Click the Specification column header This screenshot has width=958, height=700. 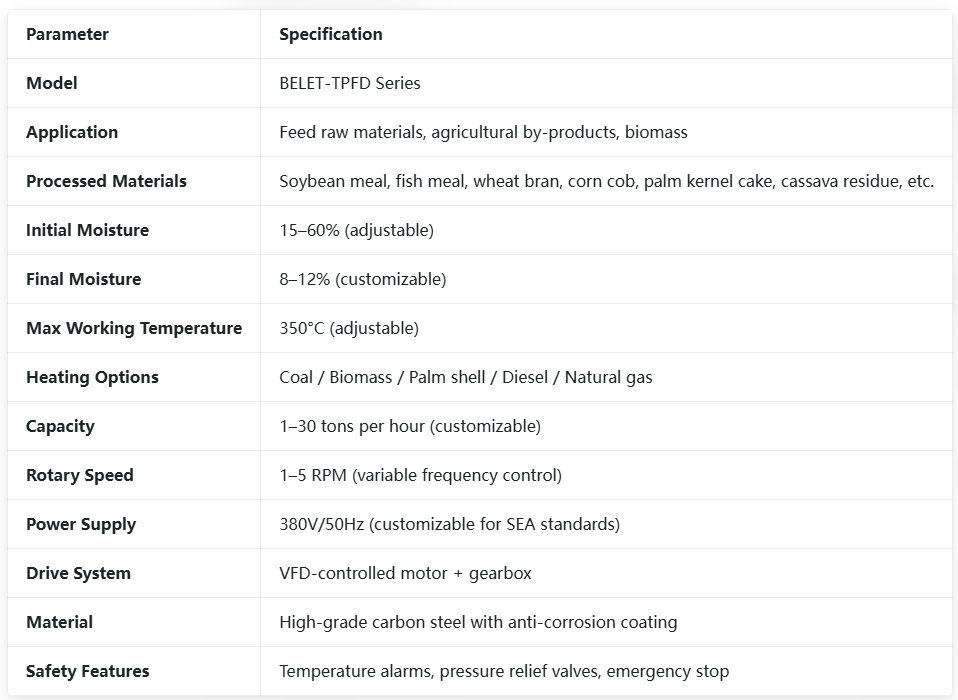[331, 34]
